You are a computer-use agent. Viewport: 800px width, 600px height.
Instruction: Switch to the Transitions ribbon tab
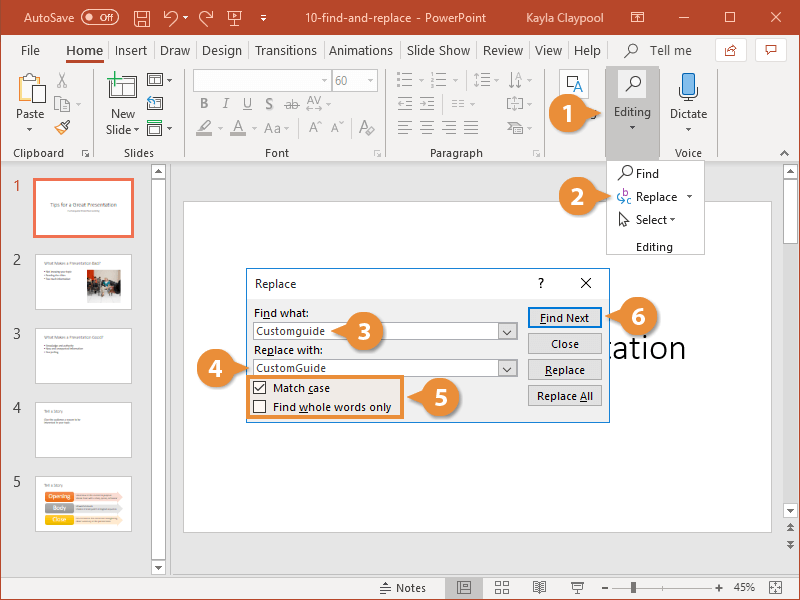point(286,50)
